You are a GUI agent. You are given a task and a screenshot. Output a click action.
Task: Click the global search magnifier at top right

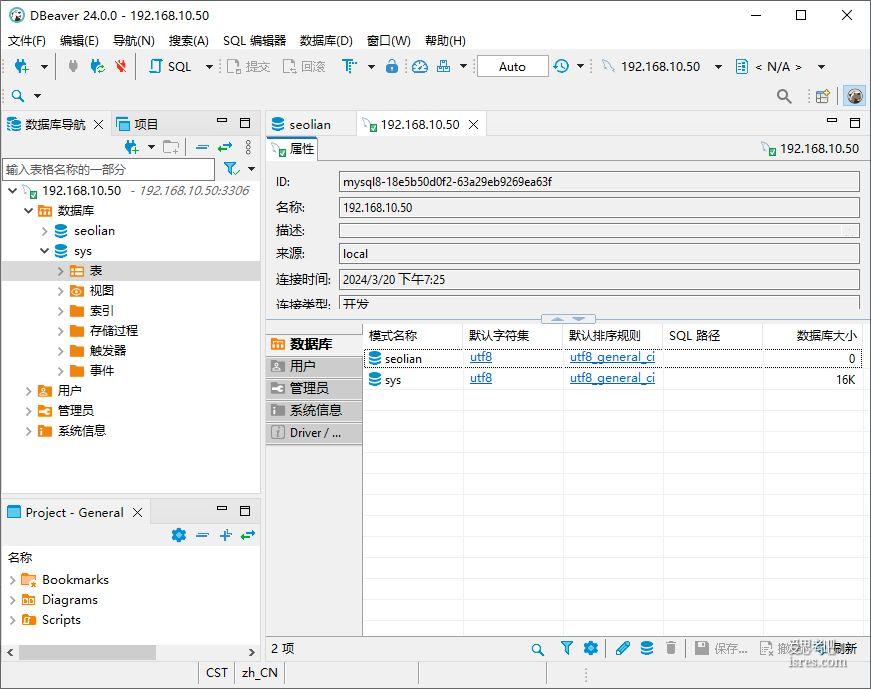(784, 96)
